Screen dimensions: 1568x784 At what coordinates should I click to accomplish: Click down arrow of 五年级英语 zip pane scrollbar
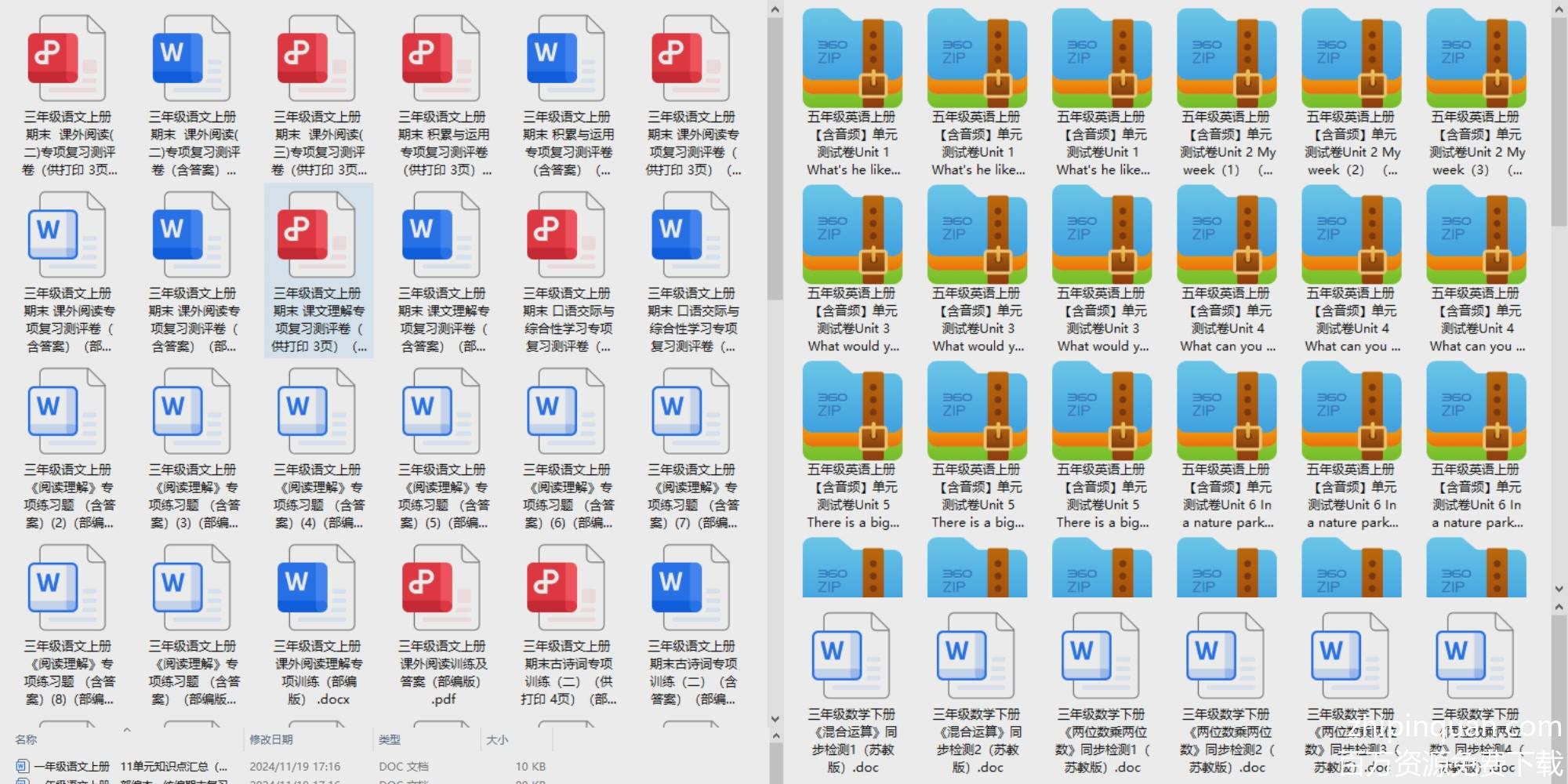[1559, 588]
